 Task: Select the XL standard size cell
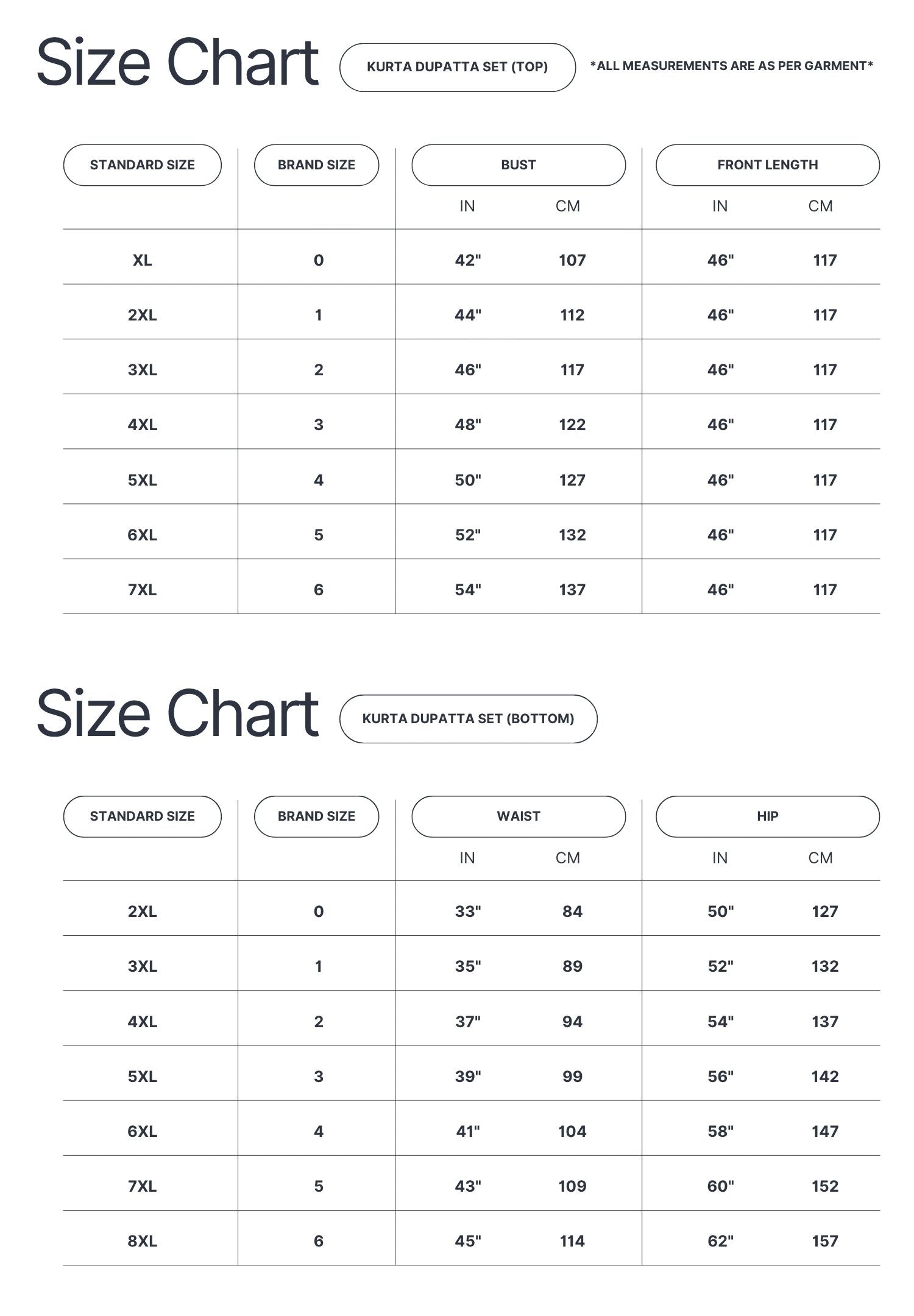[x=143, y=260]
